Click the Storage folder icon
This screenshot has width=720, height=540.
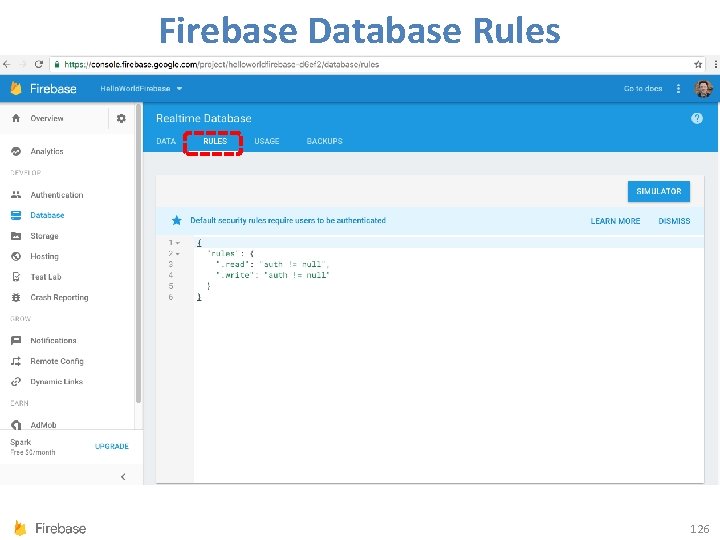point(16,236)
